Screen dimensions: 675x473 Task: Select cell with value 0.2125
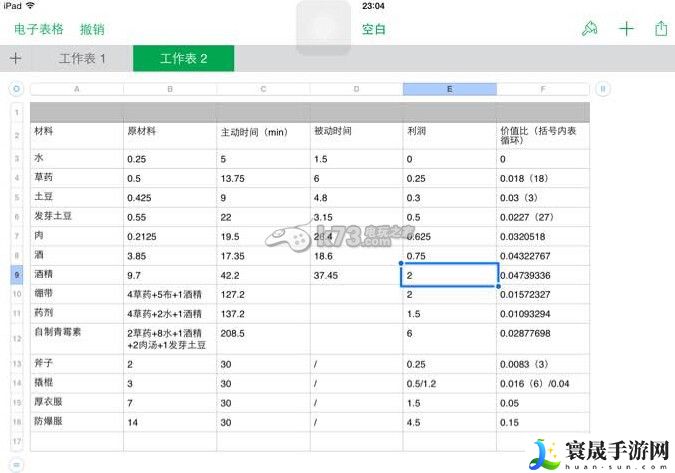coord(170,236)
